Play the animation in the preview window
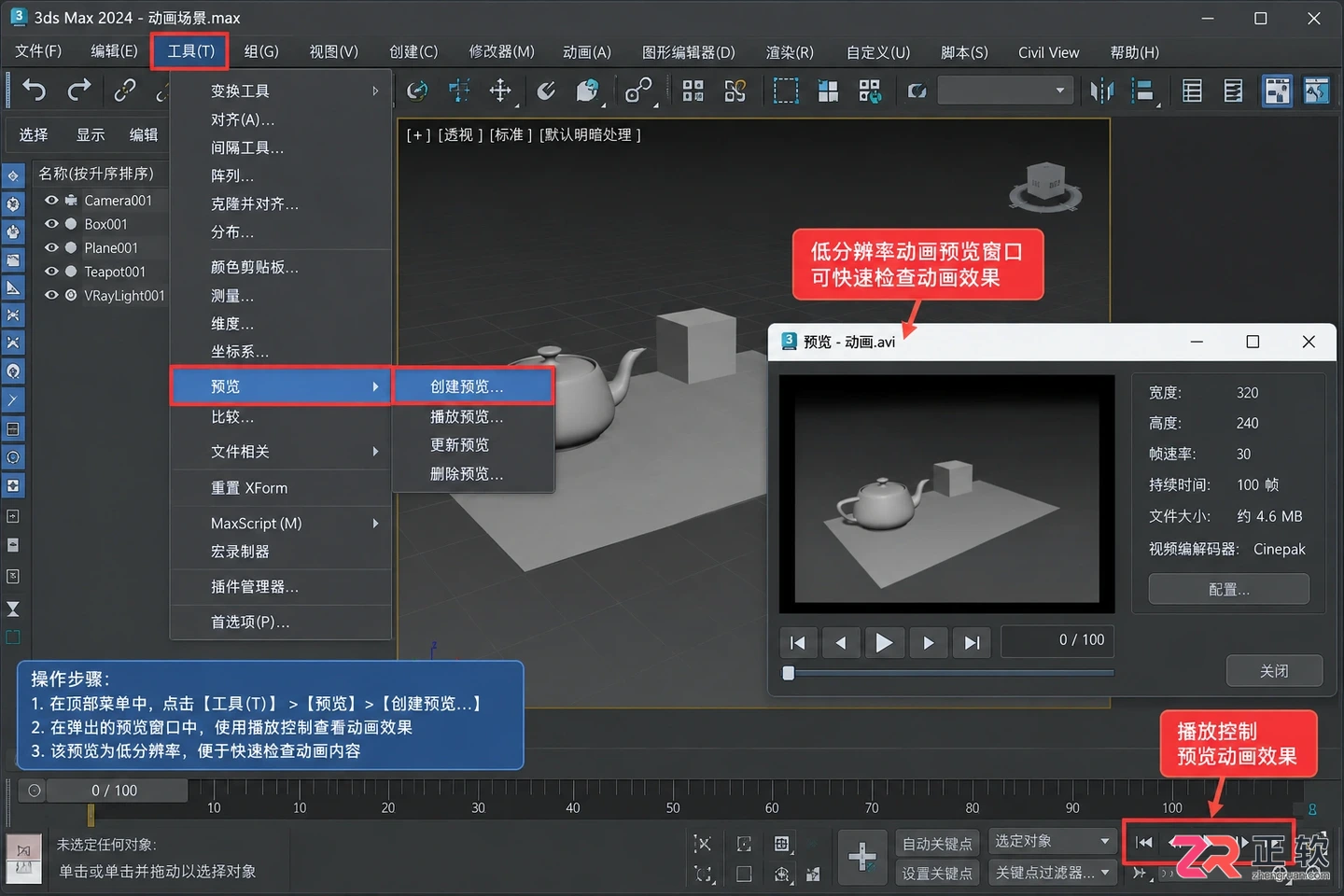 pos(884,642)
